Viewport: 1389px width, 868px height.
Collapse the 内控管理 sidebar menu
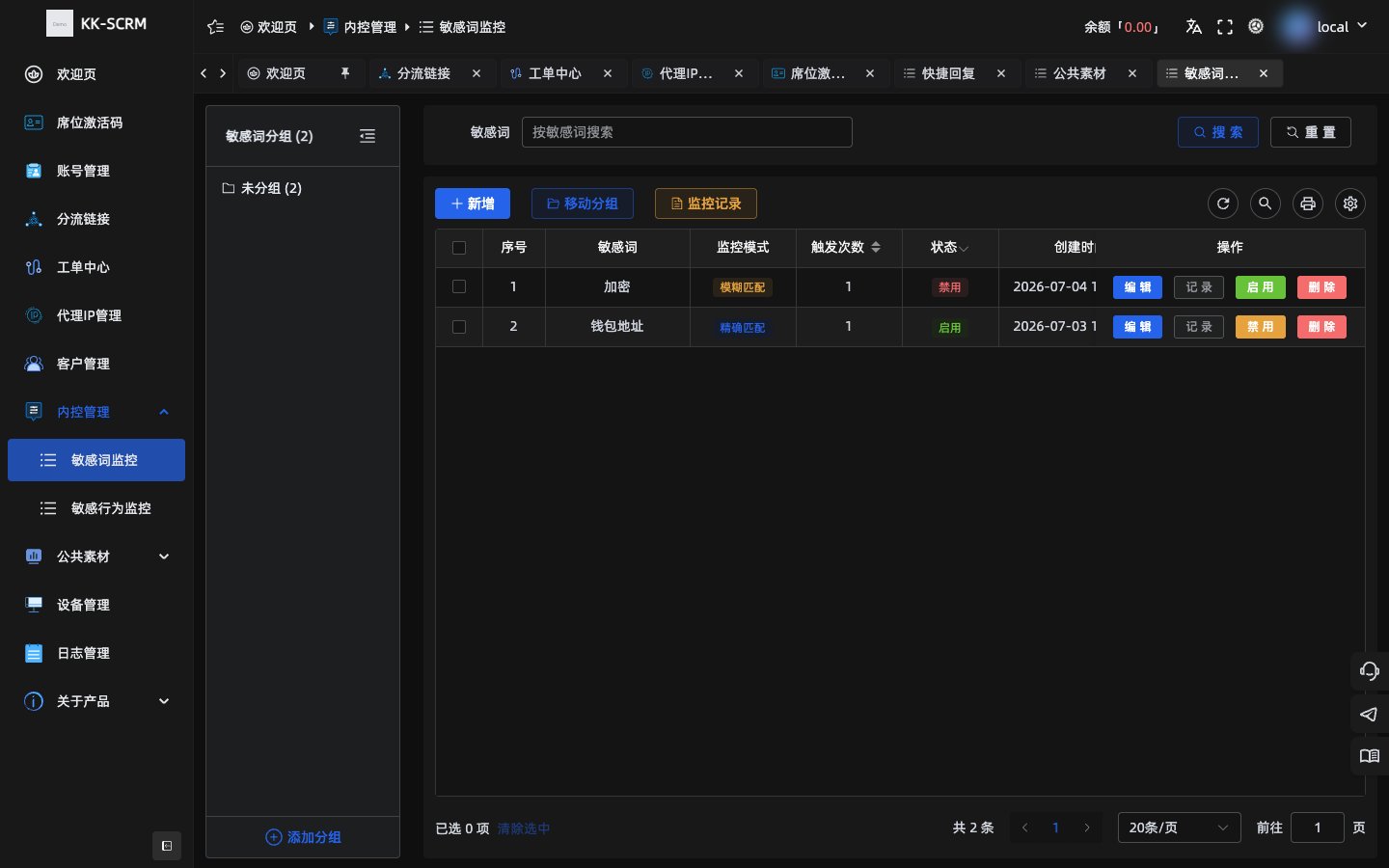[96, 412]
